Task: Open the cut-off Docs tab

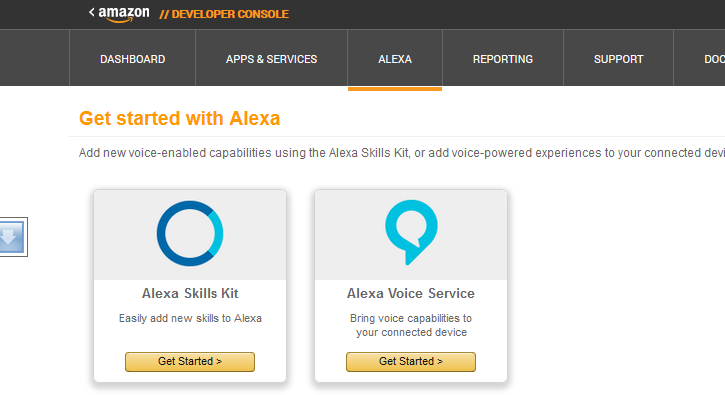Action: point(700,59)
